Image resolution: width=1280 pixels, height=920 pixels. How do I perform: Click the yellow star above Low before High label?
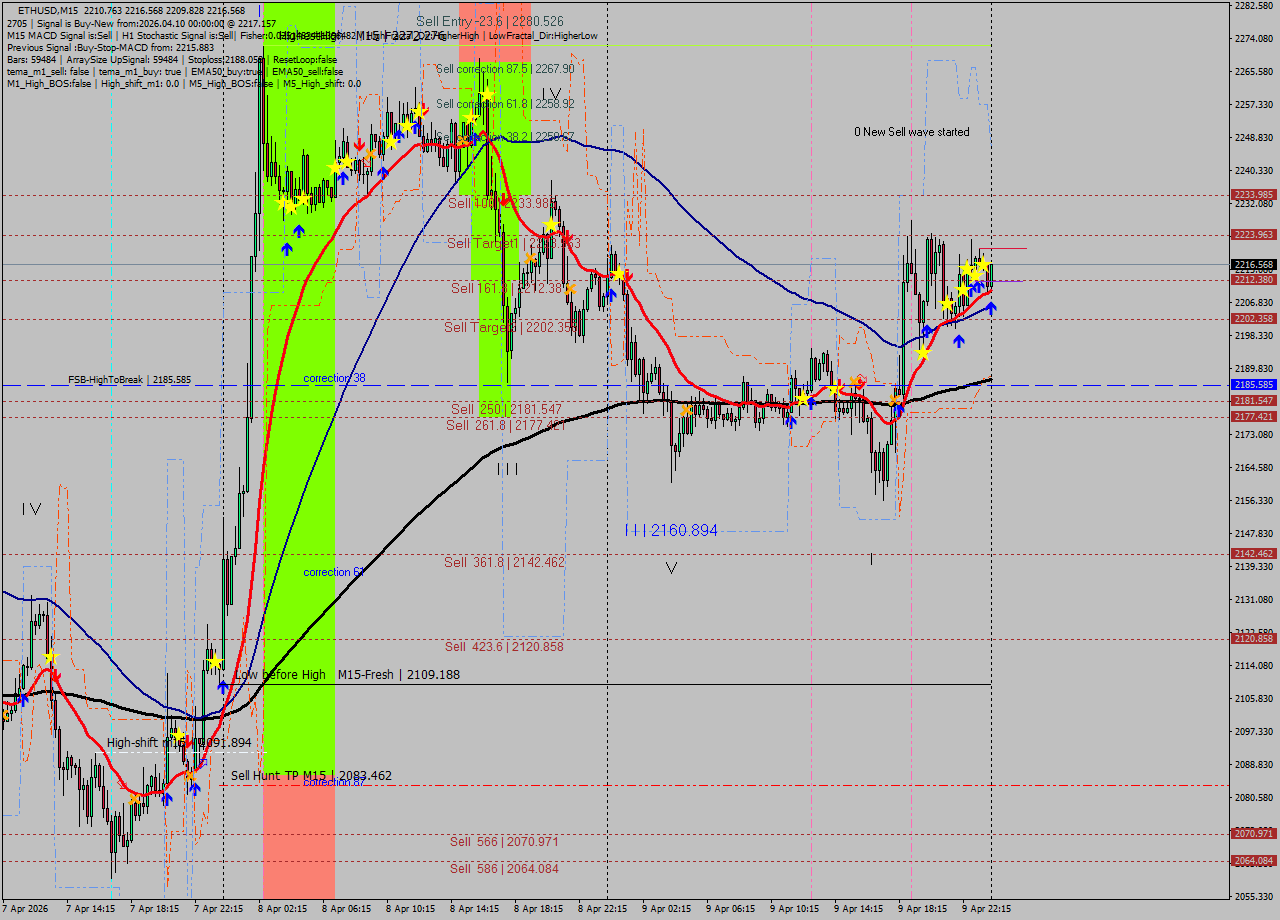coord(215,662)
